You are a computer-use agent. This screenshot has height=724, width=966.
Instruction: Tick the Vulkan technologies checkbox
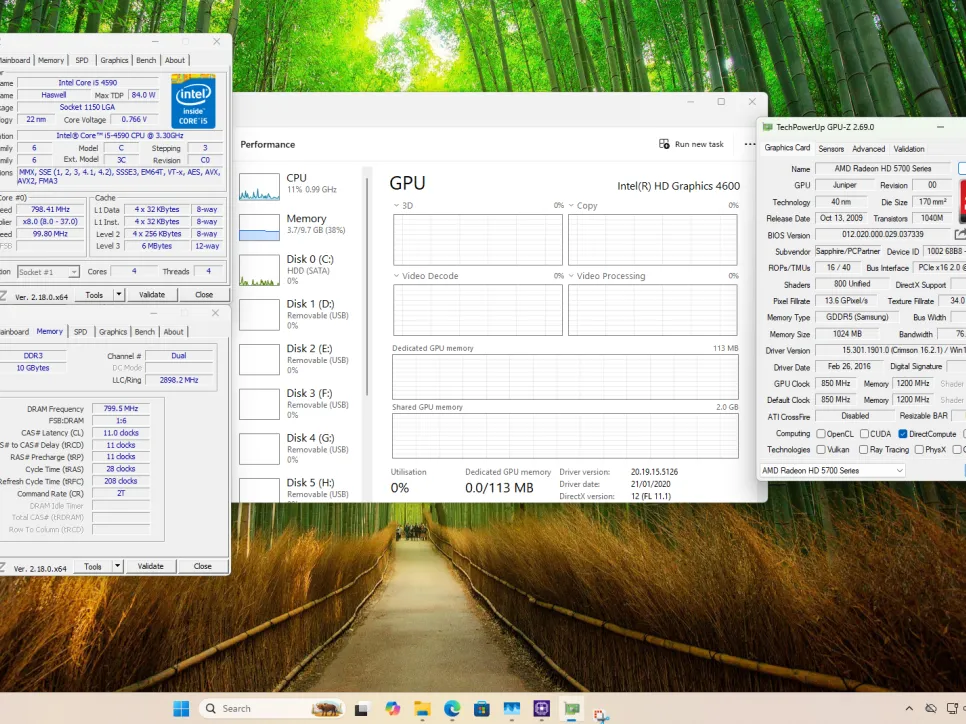tap(821, 450)
